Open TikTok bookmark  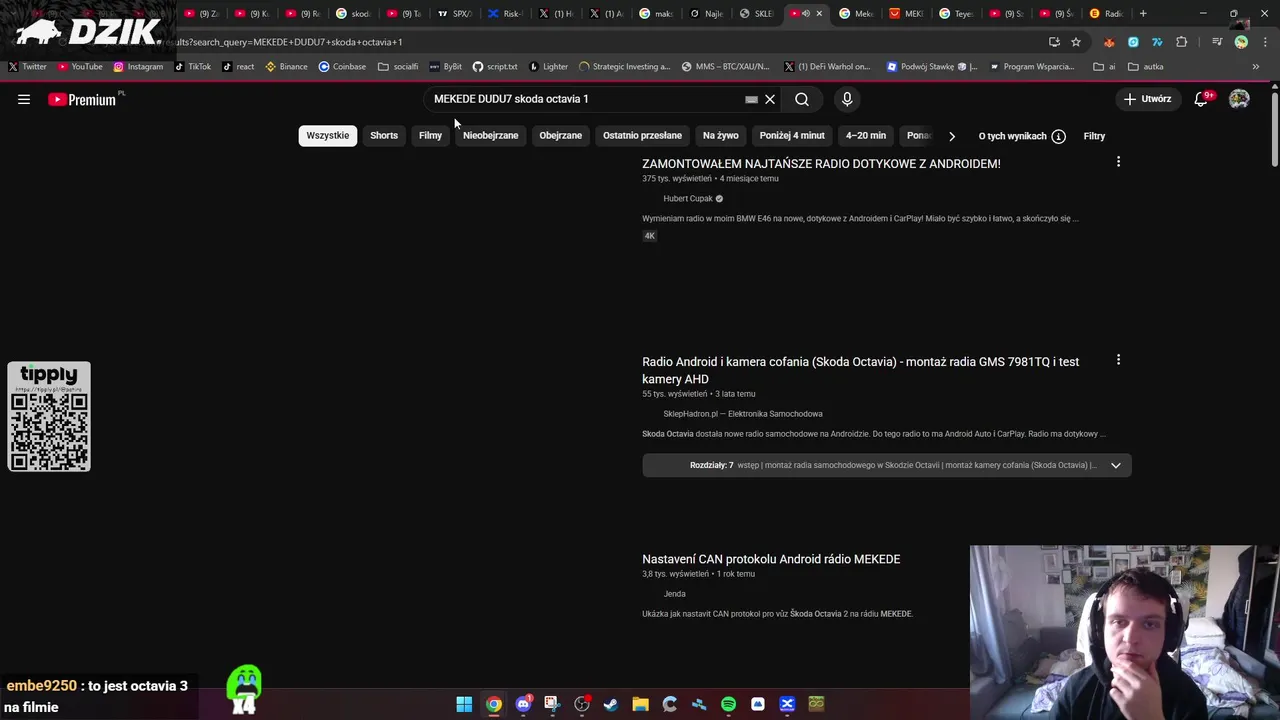pyautogui.click(x=193, y=67)
